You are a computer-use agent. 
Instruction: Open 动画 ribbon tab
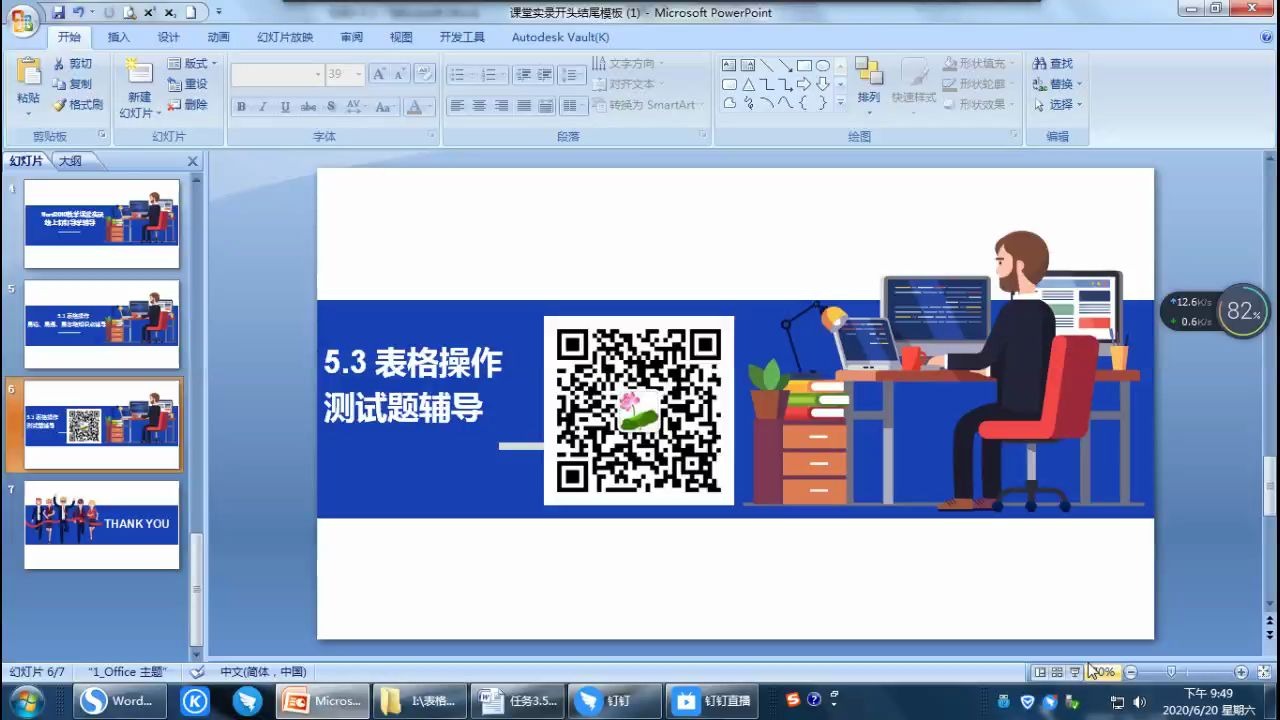(218, 37)
